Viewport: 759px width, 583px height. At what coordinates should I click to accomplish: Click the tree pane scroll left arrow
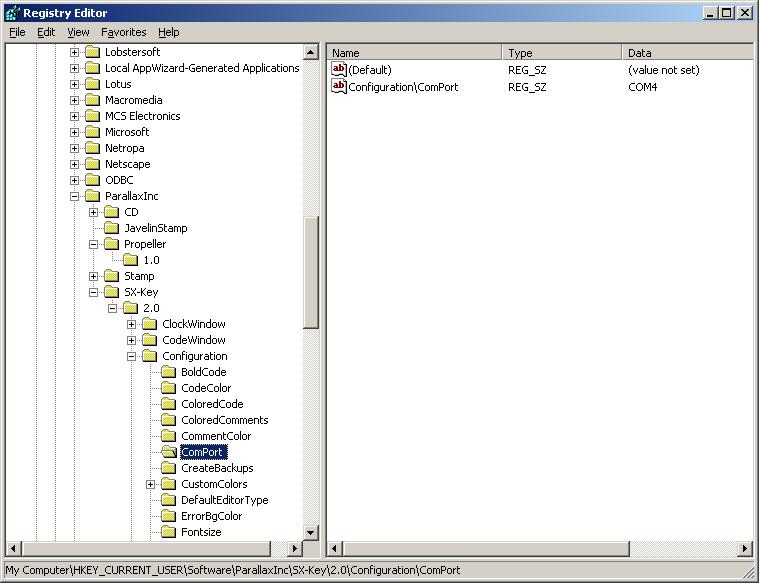pyautogui.click(x=14, y=549)
